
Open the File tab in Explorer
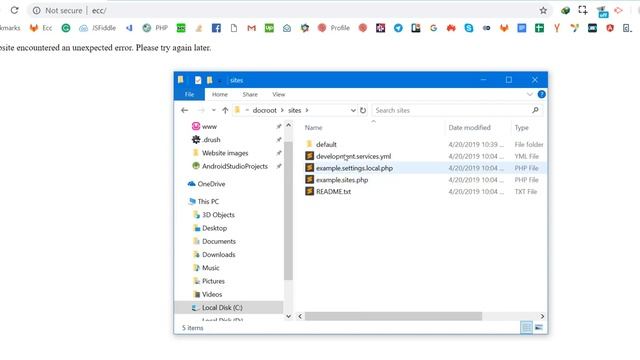click(x=189, y=94)
